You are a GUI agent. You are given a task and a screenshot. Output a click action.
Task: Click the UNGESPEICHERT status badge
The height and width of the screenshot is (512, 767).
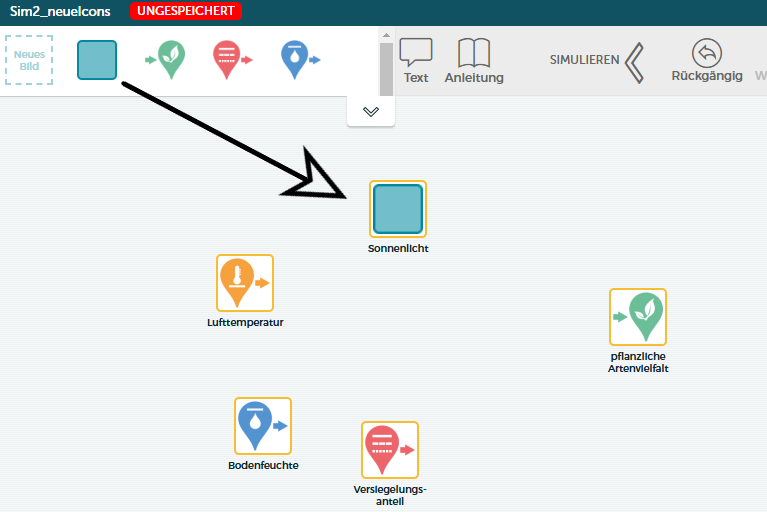coord(186,12)
